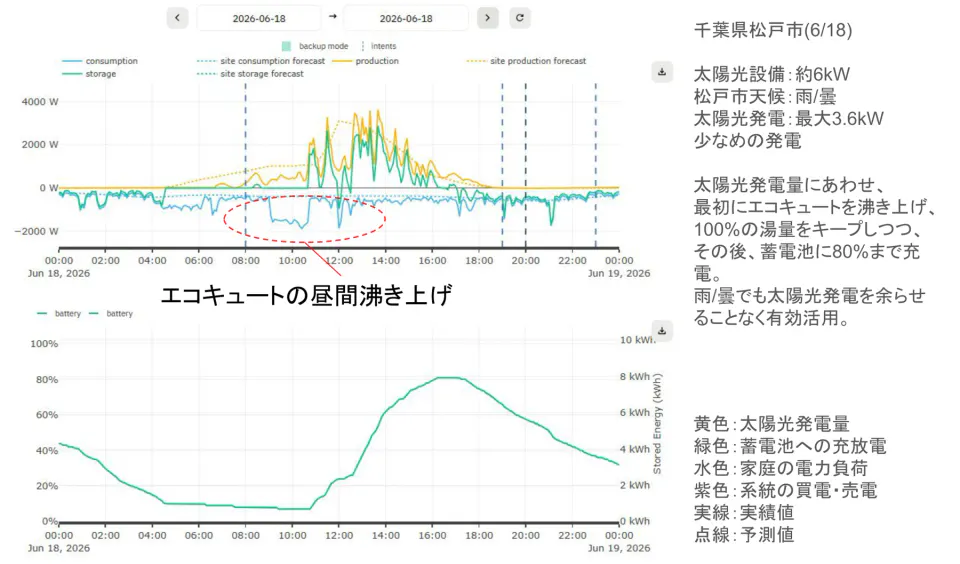Click the 千葉県松戸市(6/18) heading
Screen dimensions: 960x564
[x=773, y=30]
